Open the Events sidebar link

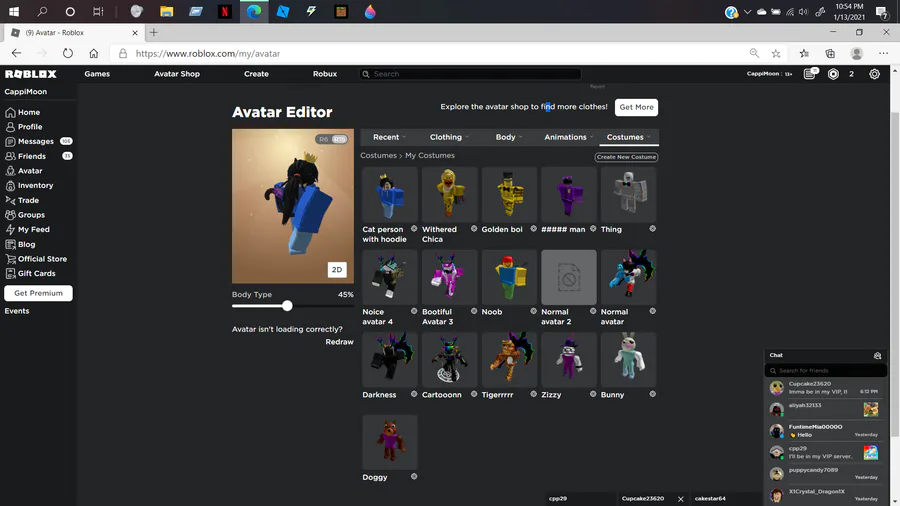click(x=17, y=311)
